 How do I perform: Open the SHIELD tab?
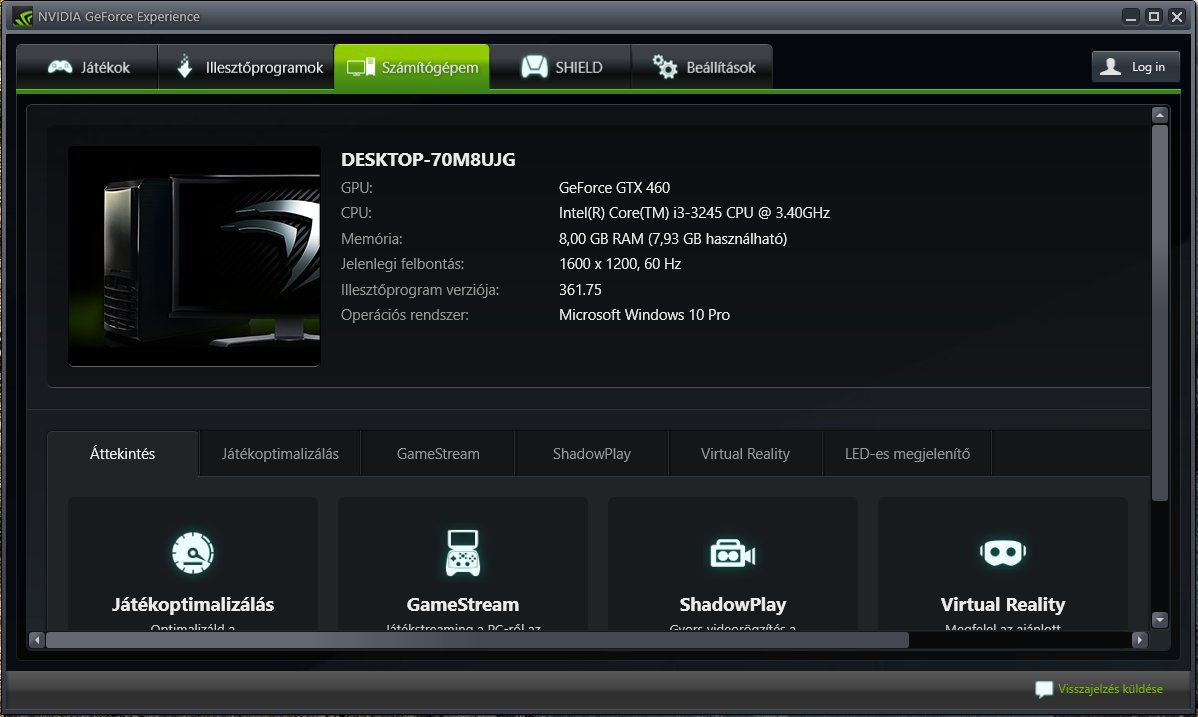(561, 67)
